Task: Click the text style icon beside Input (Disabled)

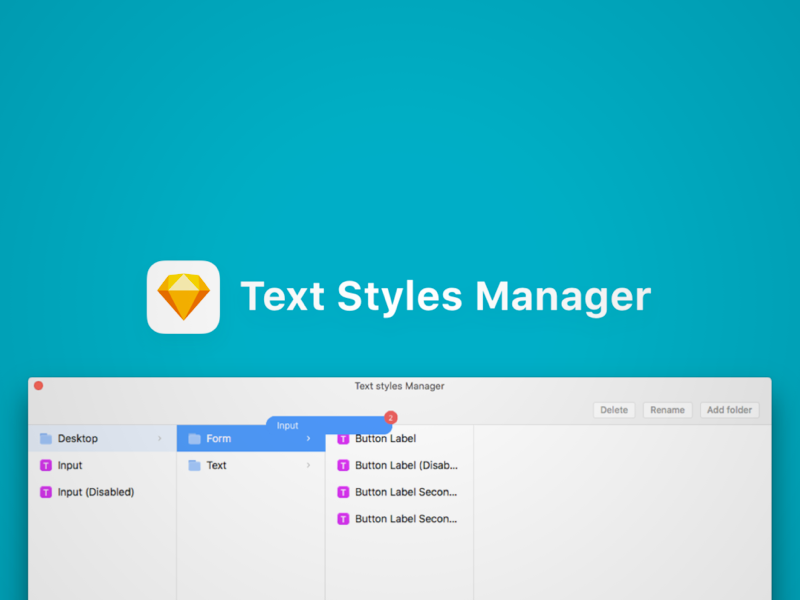Action: coord(46,492)
